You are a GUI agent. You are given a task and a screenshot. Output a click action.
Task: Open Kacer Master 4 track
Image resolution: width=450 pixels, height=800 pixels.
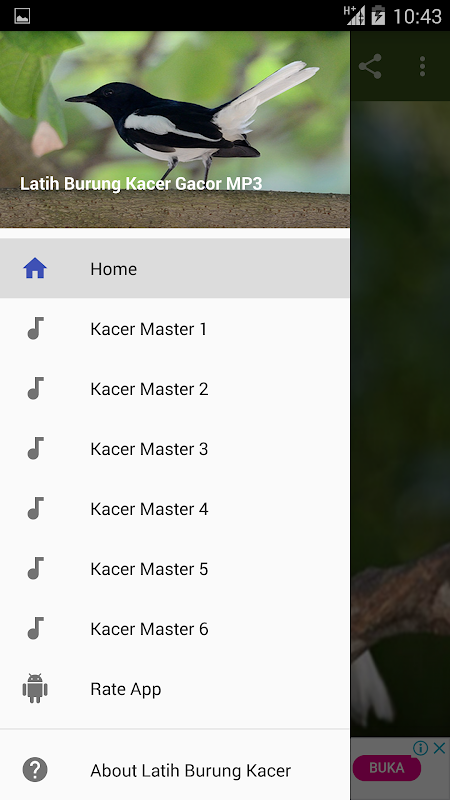(x=174, y=509)
